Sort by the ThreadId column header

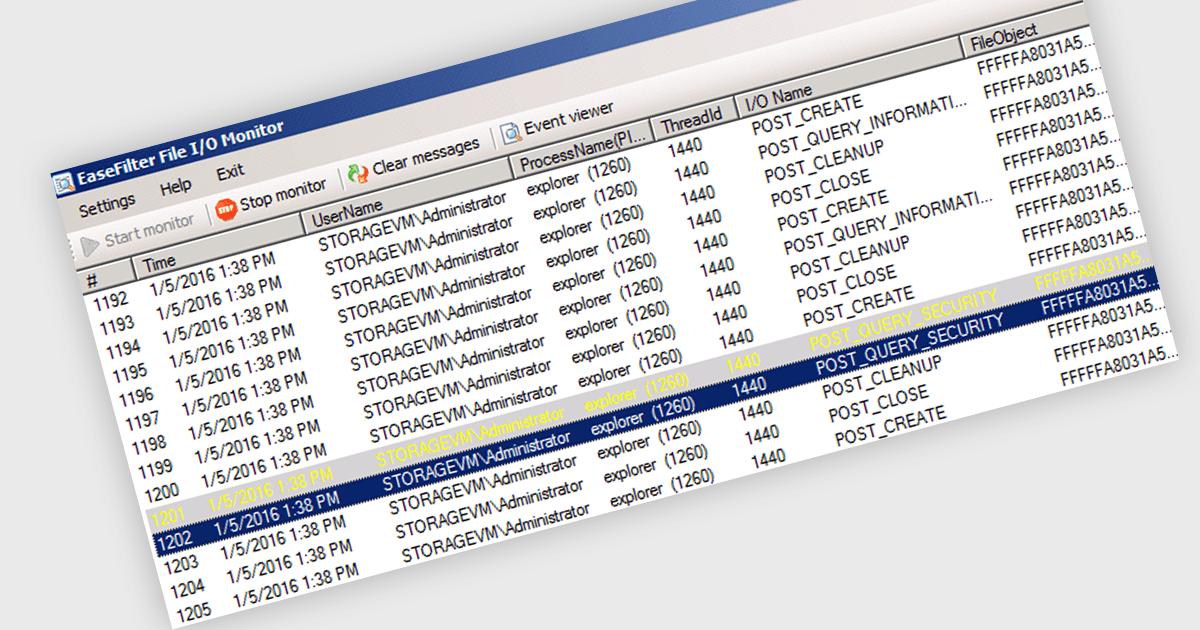pos(693,121)
